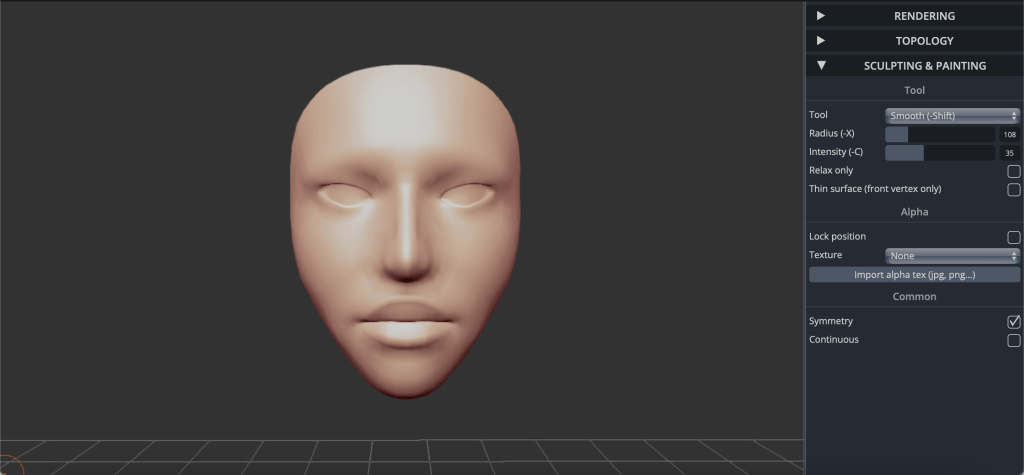Disable the Symmetry checkbox
The width and height of the screenshot is (1024, 475).
1013,321
